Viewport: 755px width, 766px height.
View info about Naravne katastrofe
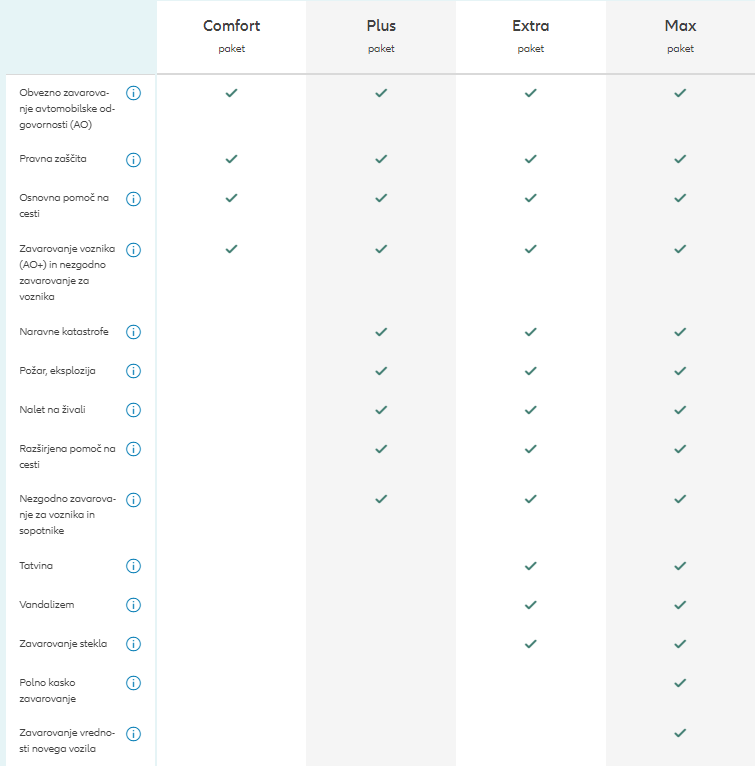point(133,332)
